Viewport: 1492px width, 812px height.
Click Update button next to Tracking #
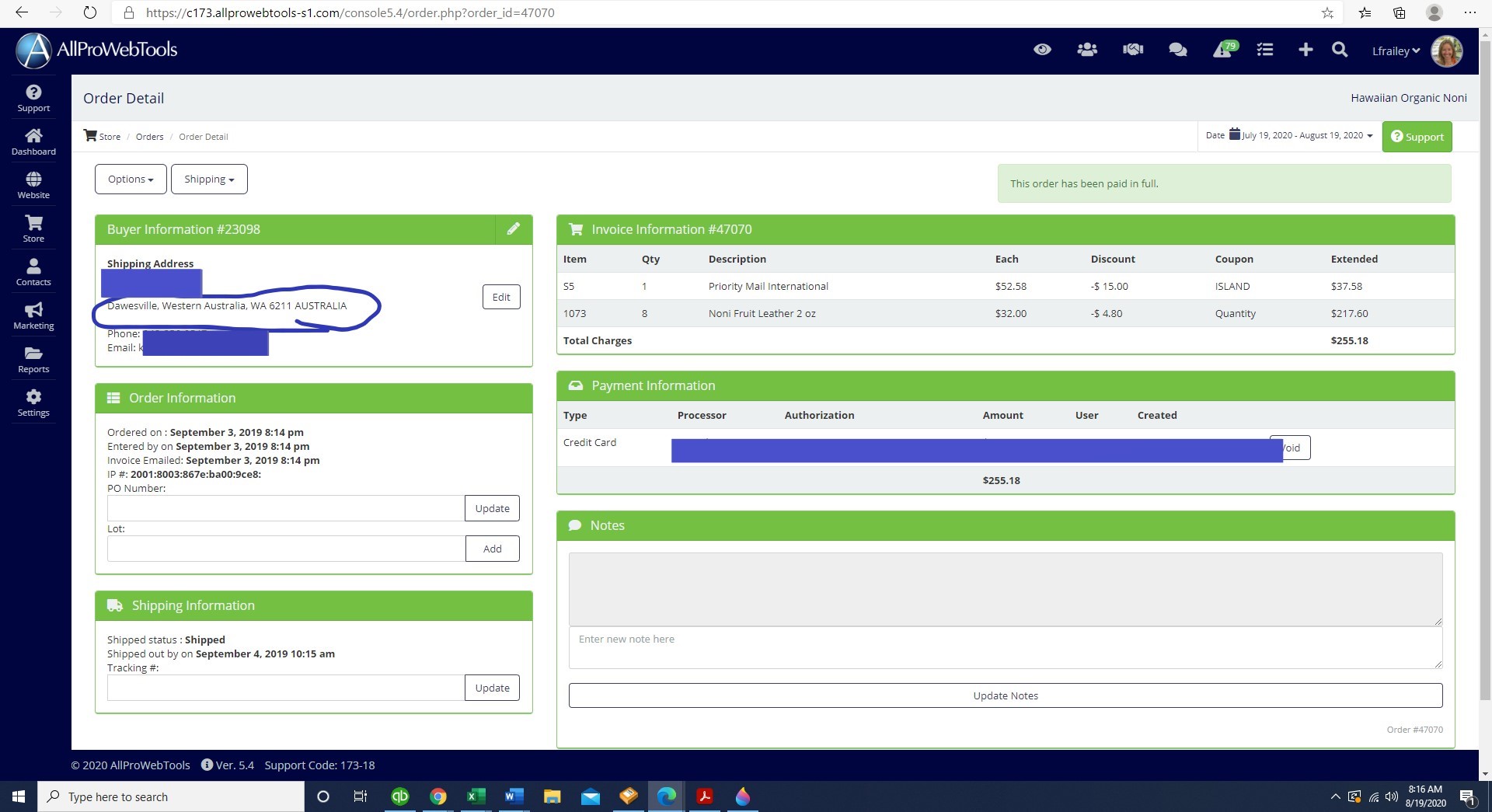coord(492,688)
